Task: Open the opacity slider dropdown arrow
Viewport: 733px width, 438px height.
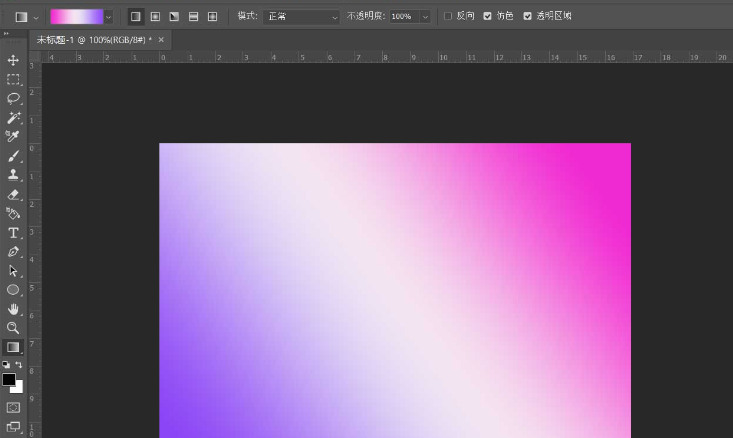Action: pyautogui.click(x=425, y=17)
